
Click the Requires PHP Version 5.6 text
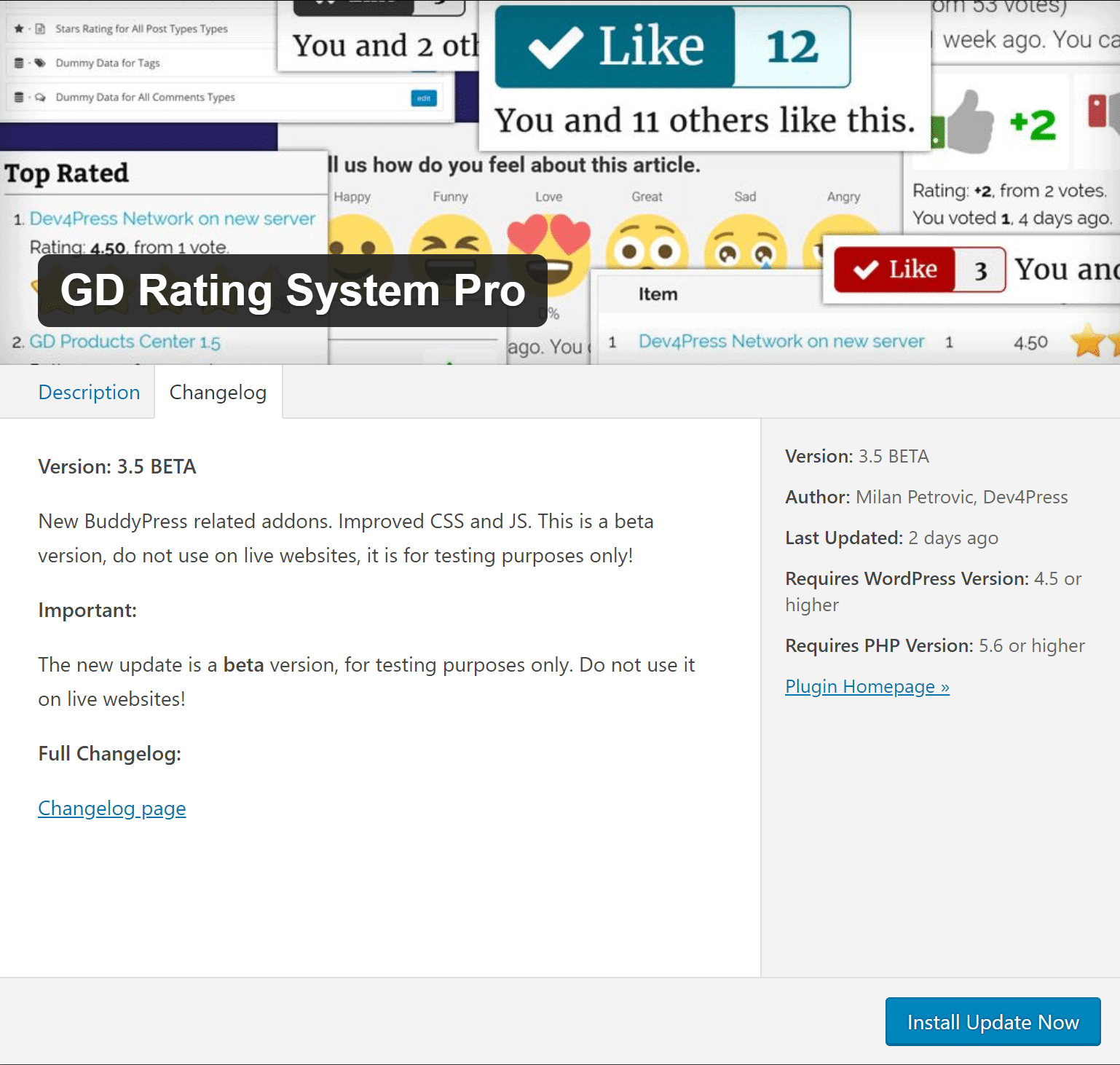click(x=935, y=645)
